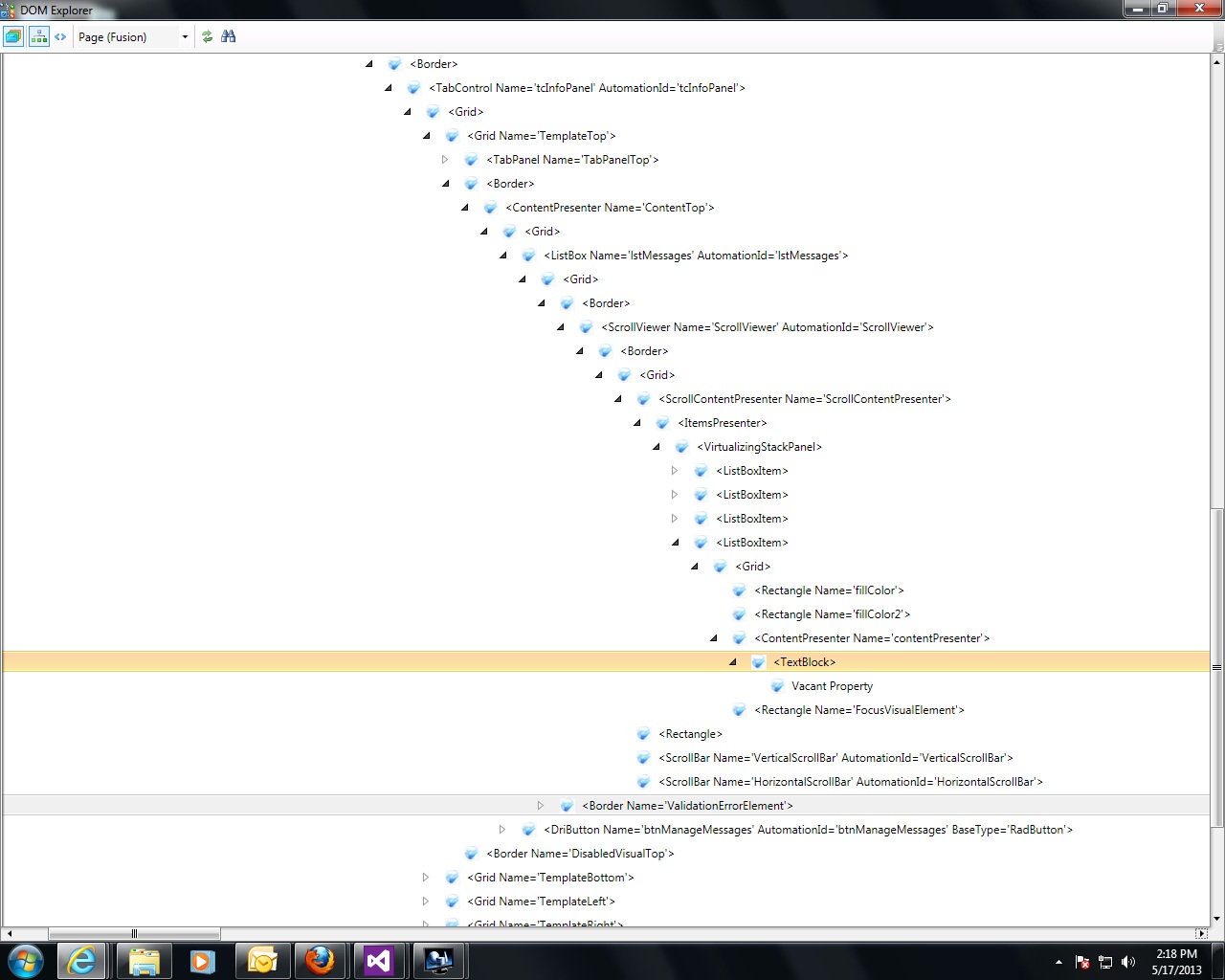Open Visual Studio from the taskbar
This screenshot has height=980, width=1225.
tap(379, 961)
